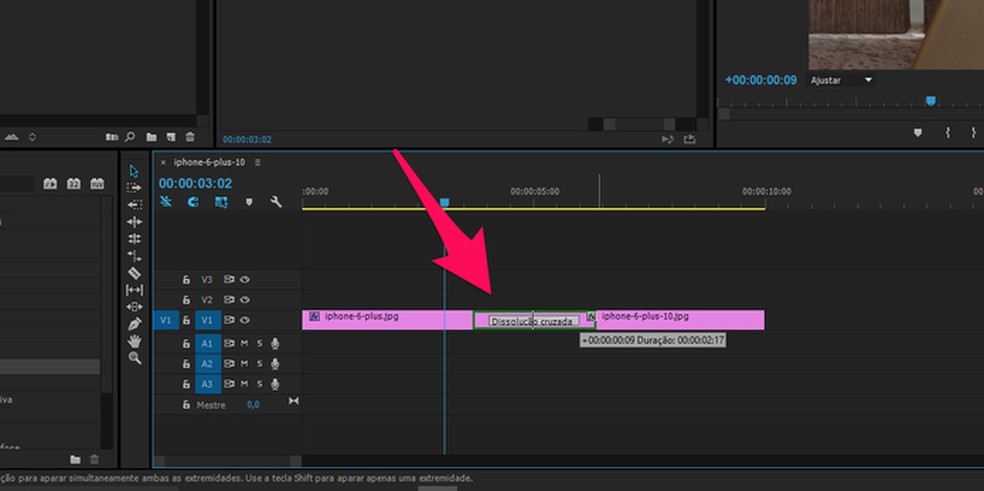Close the iphone-6-plus-10 sequence tab
The width and height of the screenshot is (984, 491).
(x=163, y=162)
